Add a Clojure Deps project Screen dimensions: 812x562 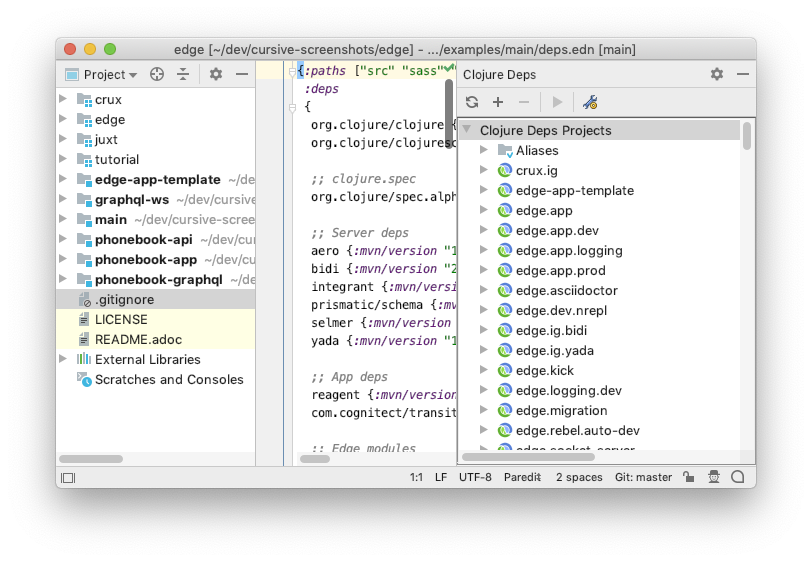[498, 102]
